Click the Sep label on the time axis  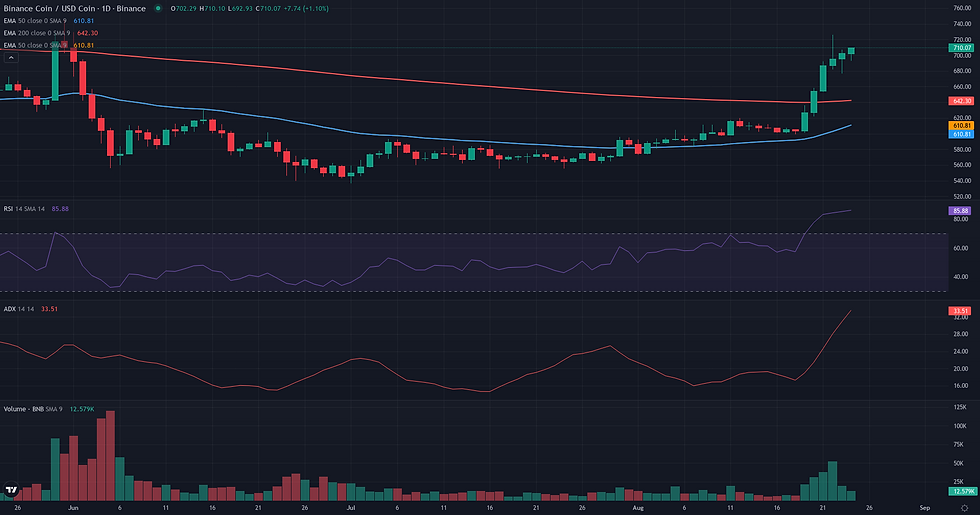pyautogui.click(x=925, y=508)
